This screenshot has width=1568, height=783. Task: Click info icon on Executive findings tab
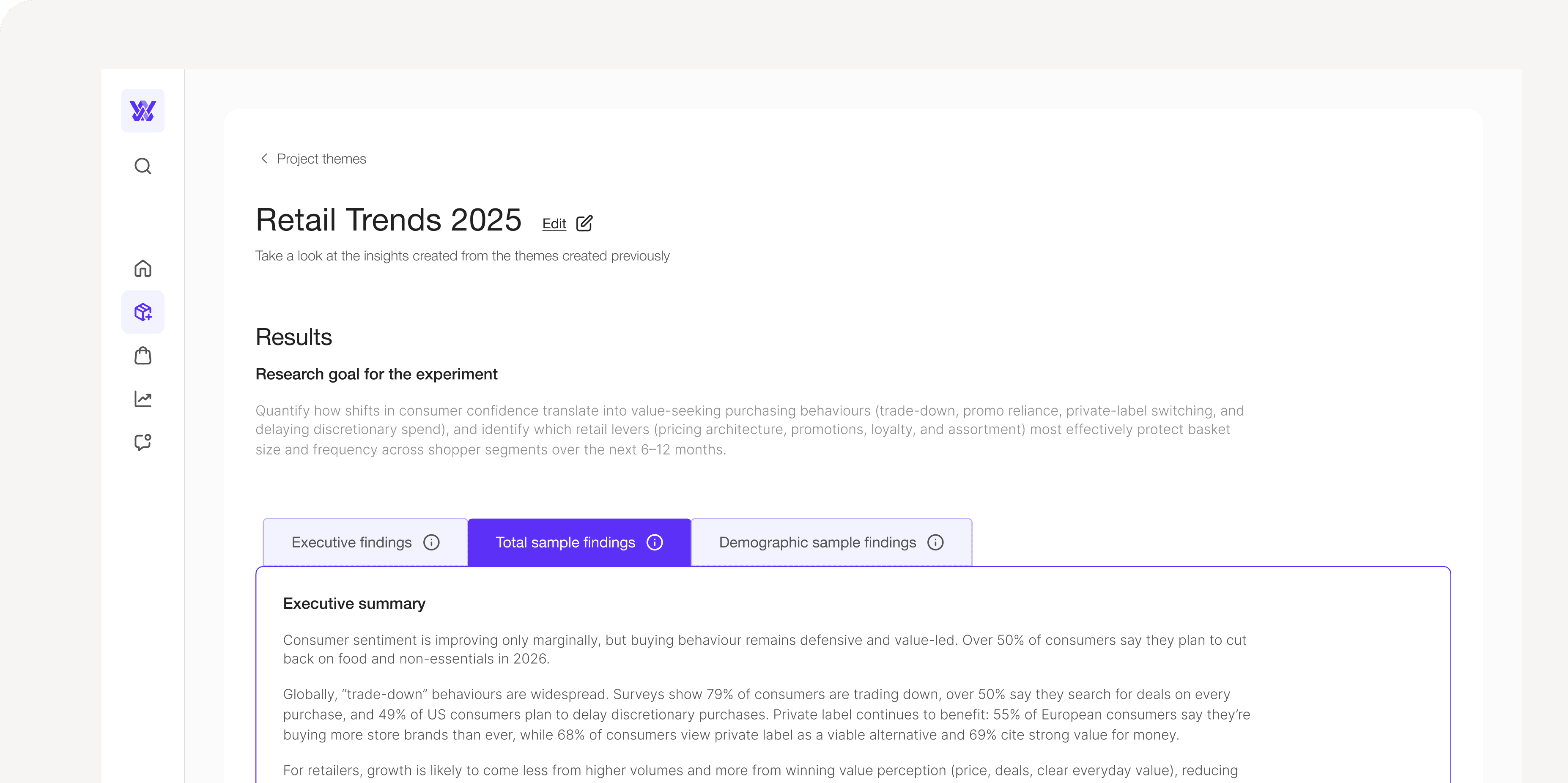[x=432, y=542]
